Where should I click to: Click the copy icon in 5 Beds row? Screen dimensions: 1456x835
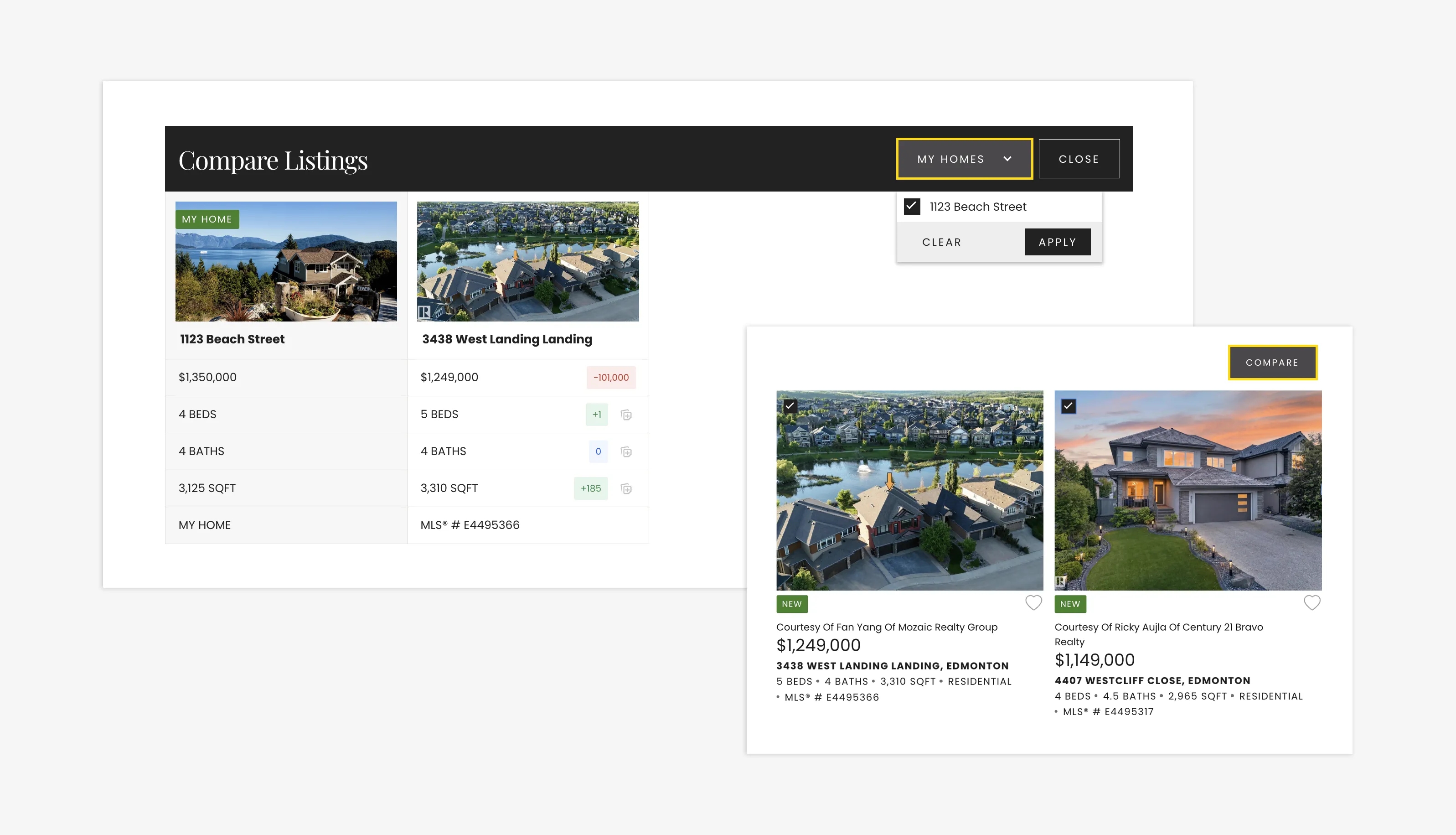point(626,415)
